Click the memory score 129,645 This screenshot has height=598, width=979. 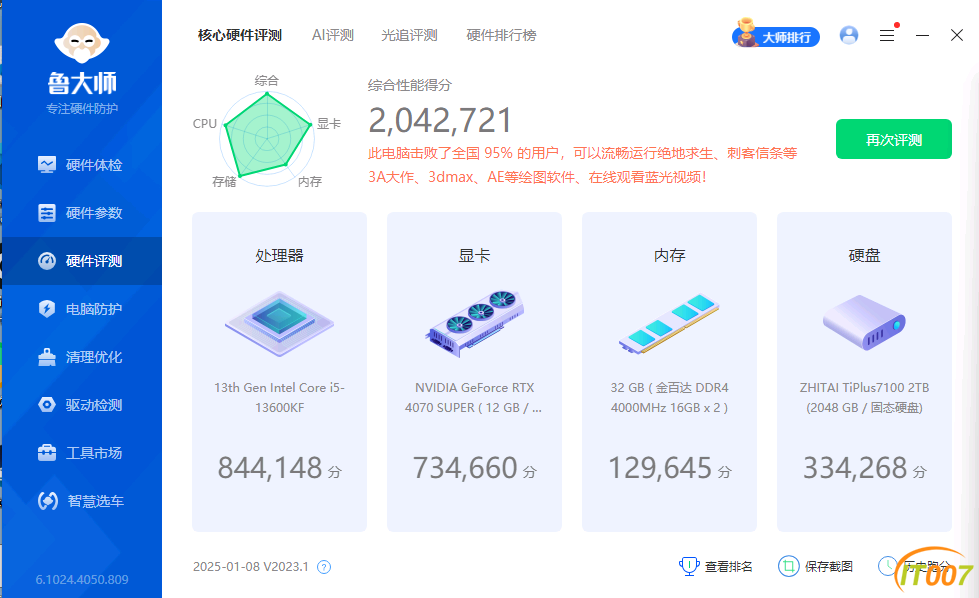(x=660, y=468)
